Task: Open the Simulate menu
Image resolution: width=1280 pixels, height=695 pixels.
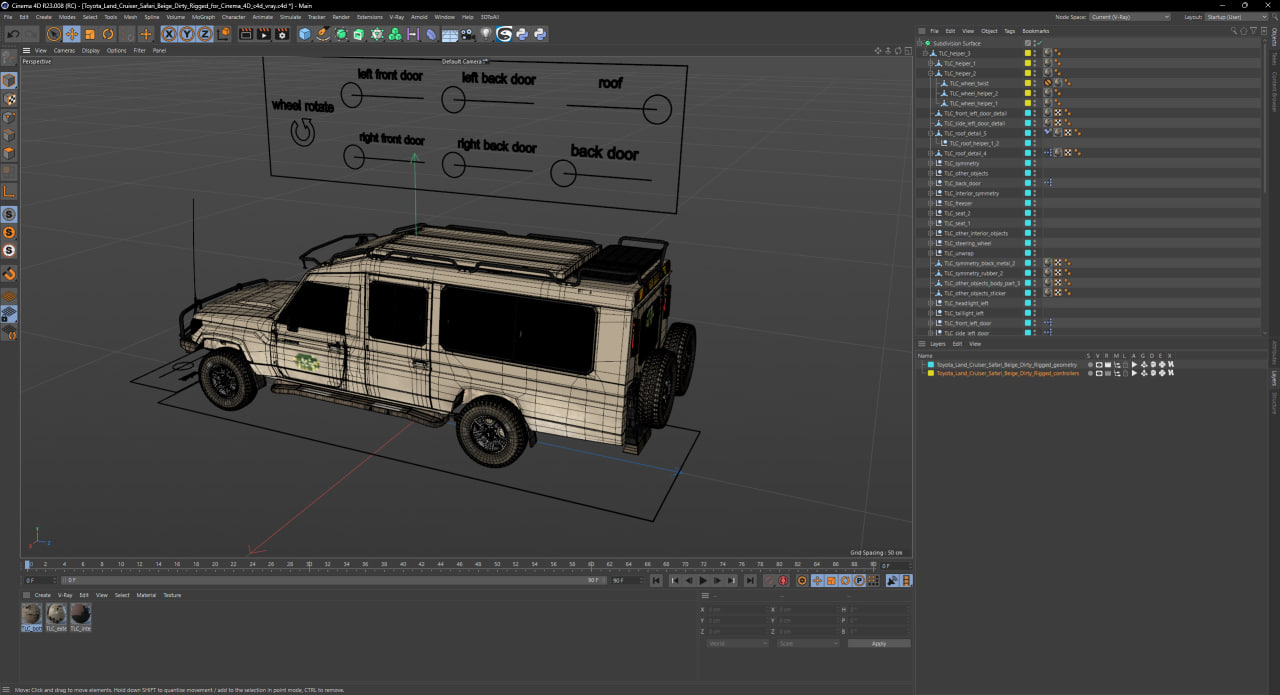Action: point(290,17)
